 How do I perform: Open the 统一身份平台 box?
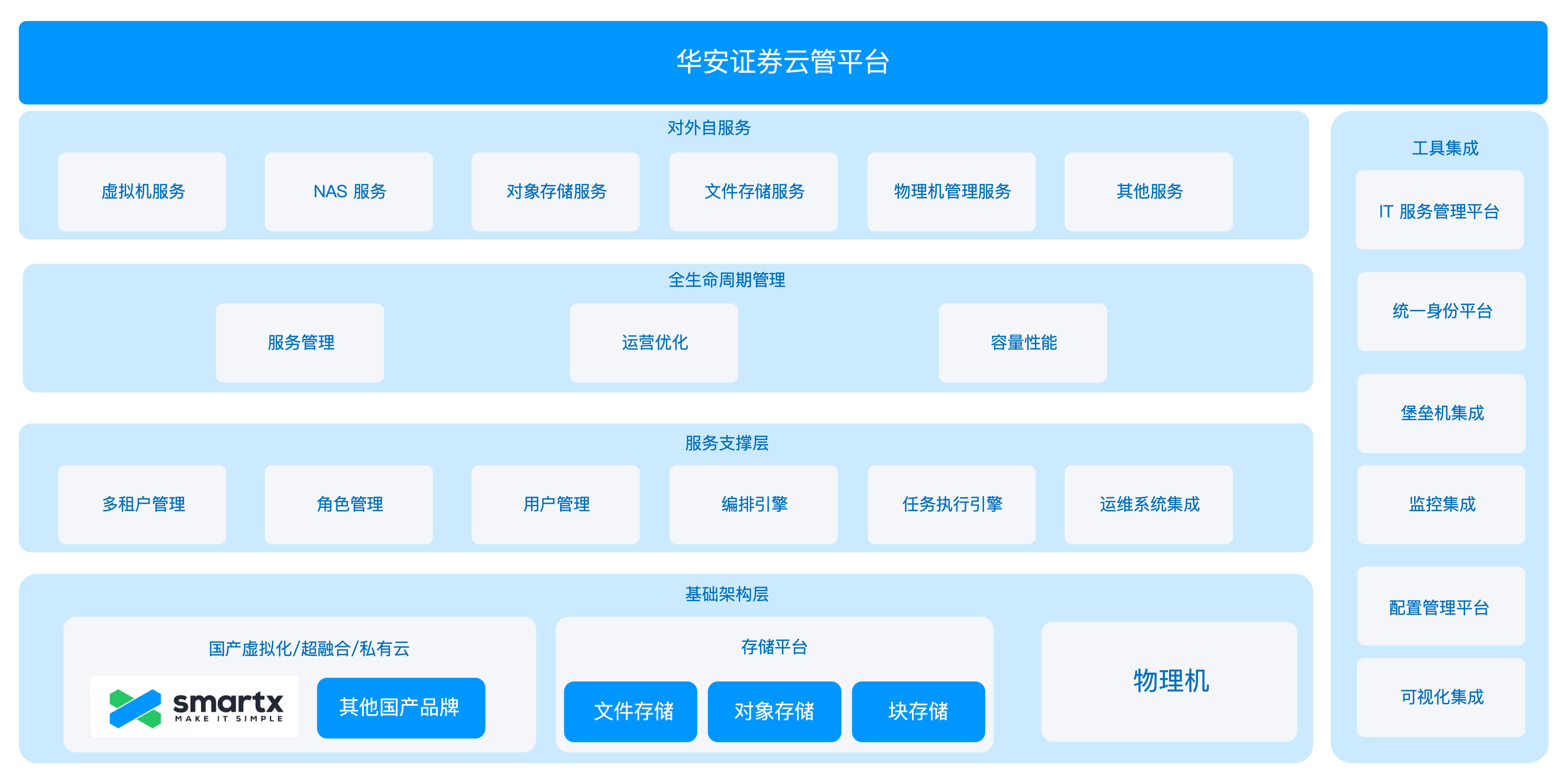point(1441,311)
